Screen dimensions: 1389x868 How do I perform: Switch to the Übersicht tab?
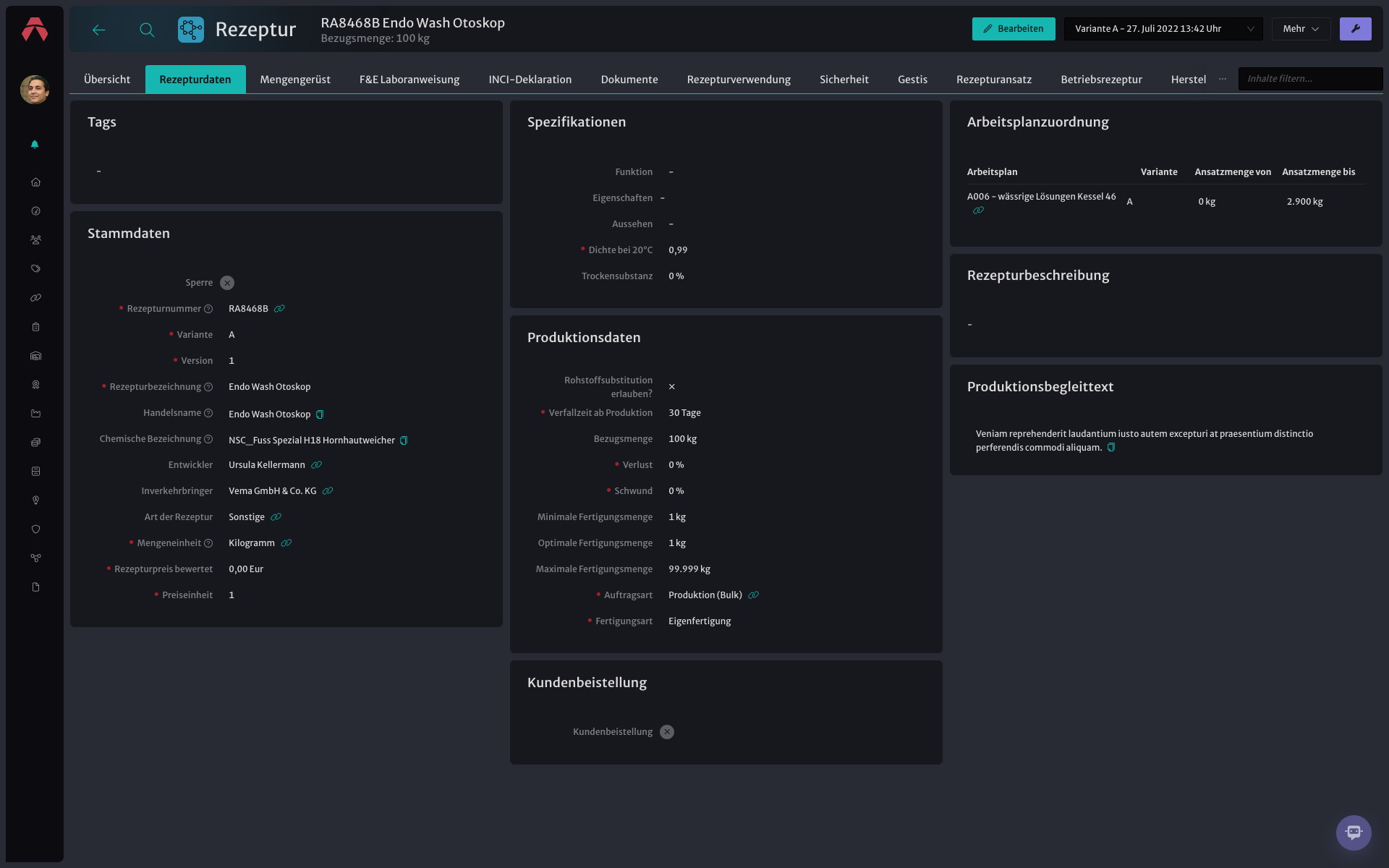pyautogui.click(x=107, y=80)
